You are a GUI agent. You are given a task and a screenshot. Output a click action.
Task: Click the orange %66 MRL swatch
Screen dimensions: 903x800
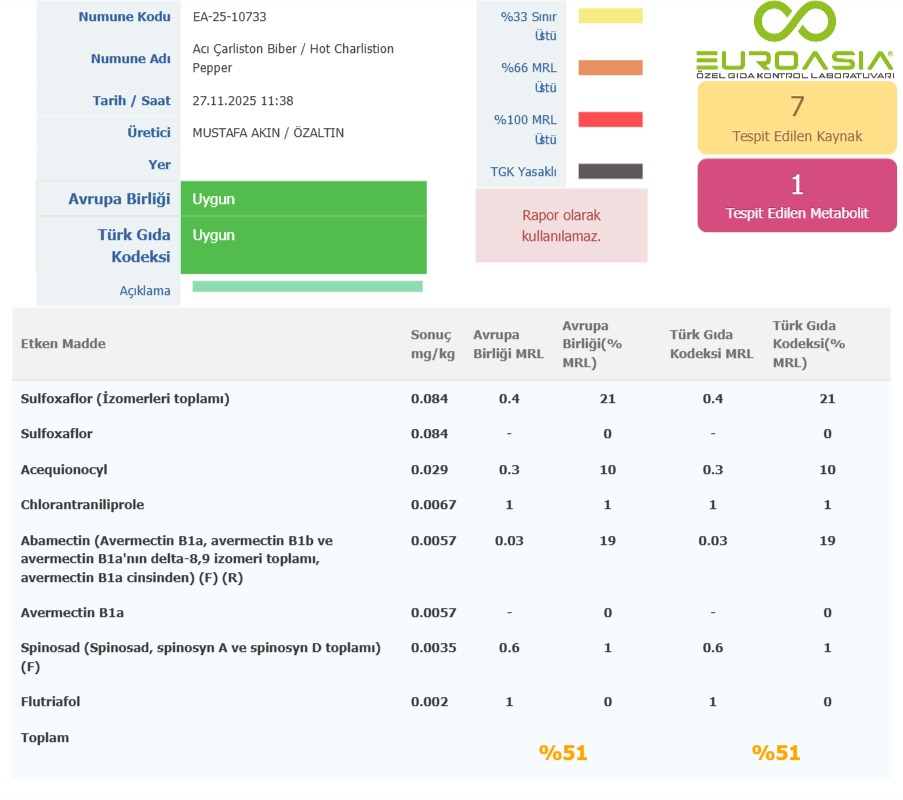point(610,68)
